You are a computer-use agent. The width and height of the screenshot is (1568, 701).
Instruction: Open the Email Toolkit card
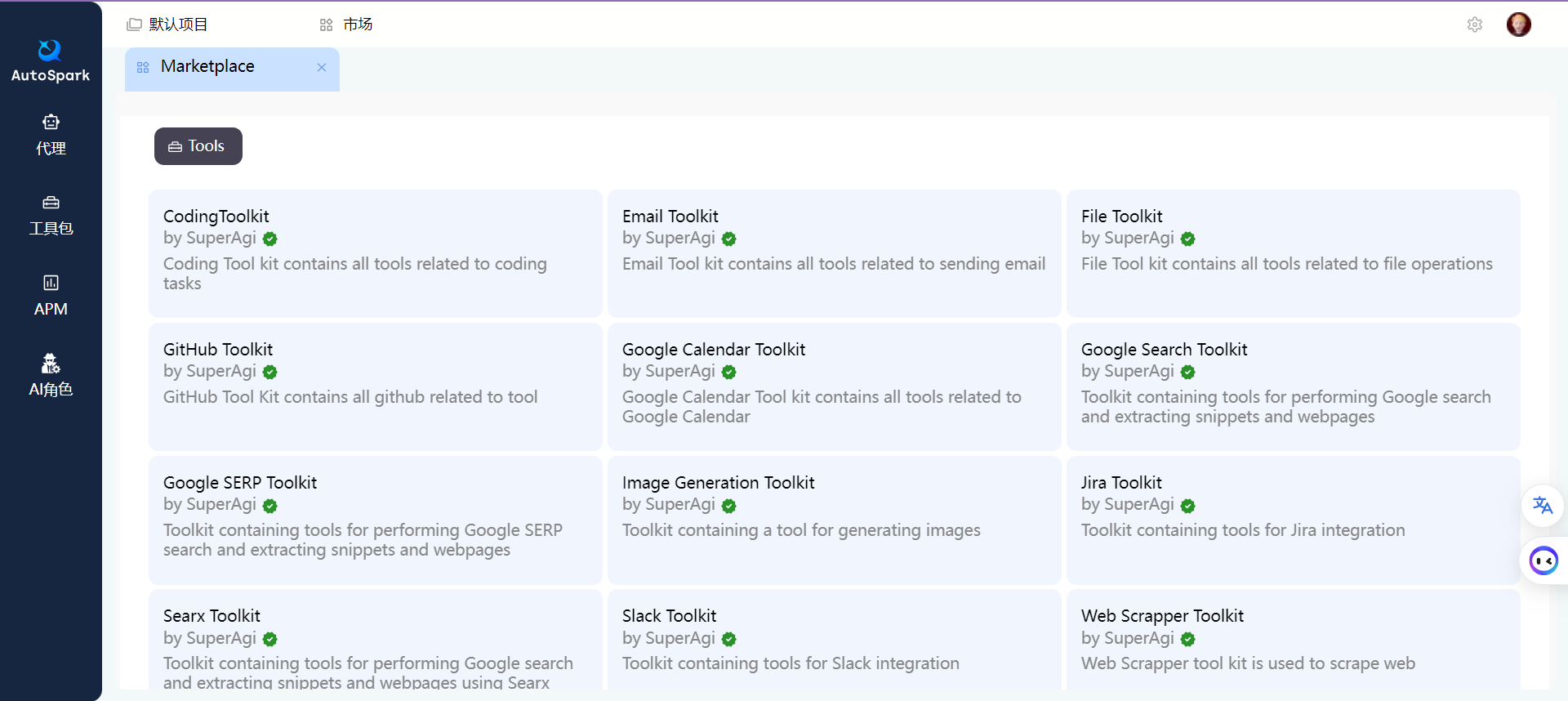[834, 252]
